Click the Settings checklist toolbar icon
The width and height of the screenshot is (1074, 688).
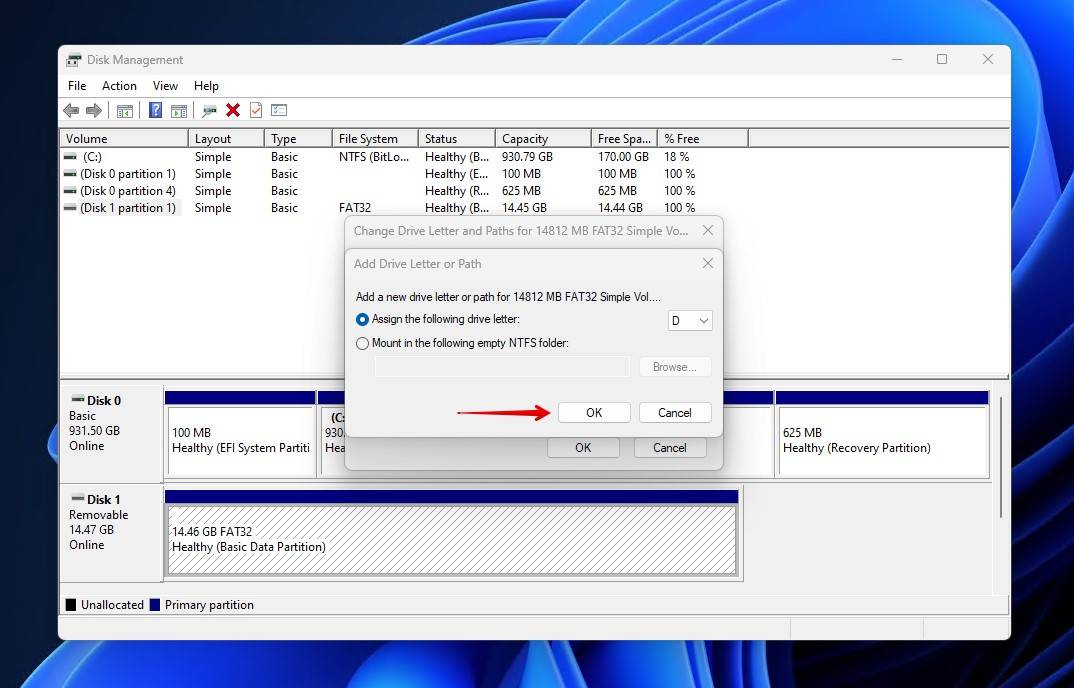279,110
